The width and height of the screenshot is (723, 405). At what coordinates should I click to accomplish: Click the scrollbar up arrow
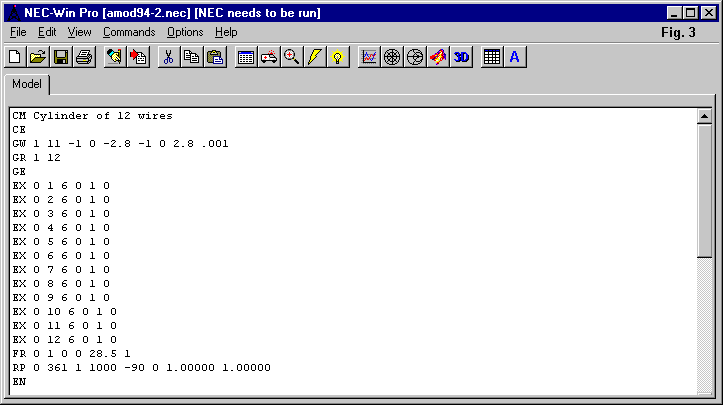pyautogui.click(x=704, y=115)
